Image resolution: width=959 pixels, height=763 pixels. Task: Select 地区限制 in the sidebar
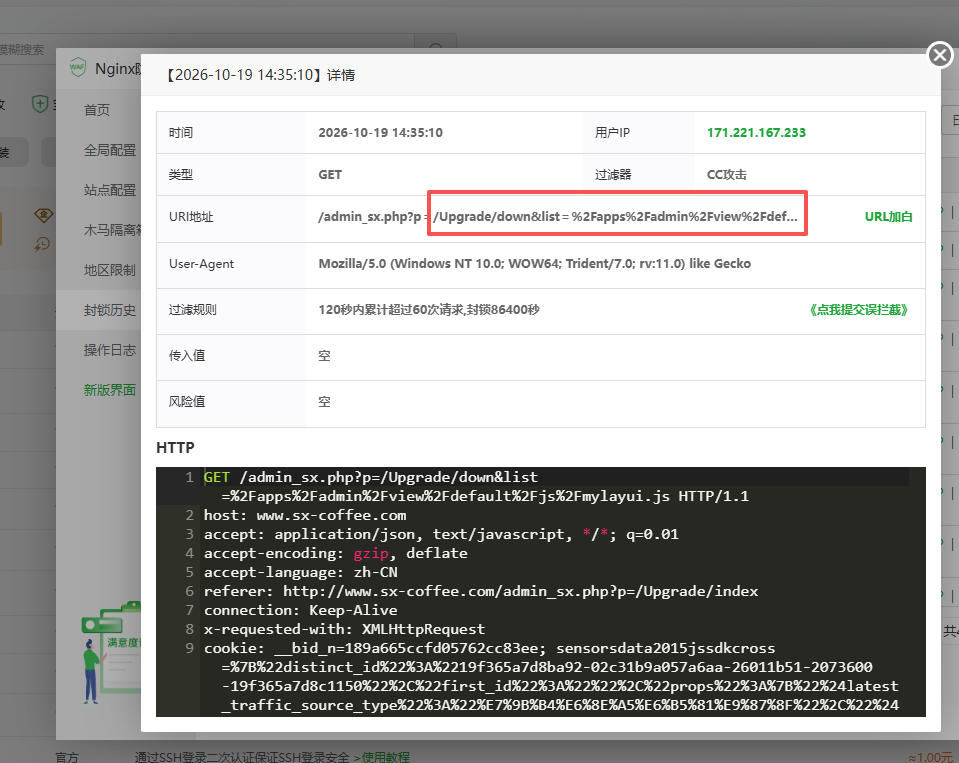pyautogui.click(x=110, y=270)
